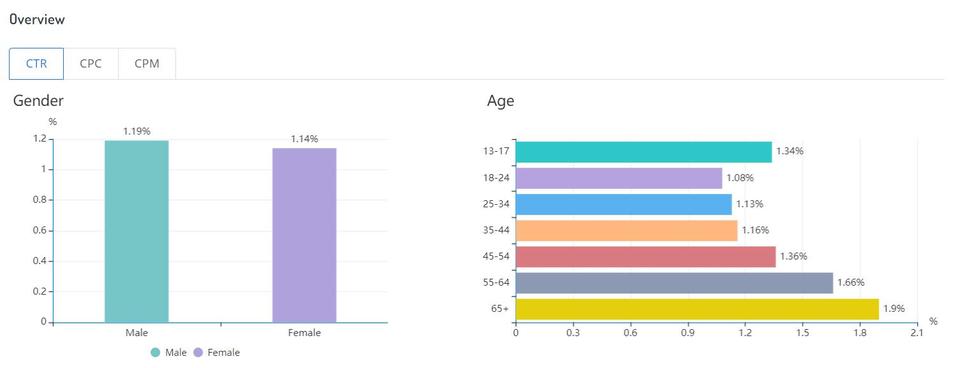The width and height of the screenshot is (960, 368).
Task: Click the Overview section title
Action: 37,20
